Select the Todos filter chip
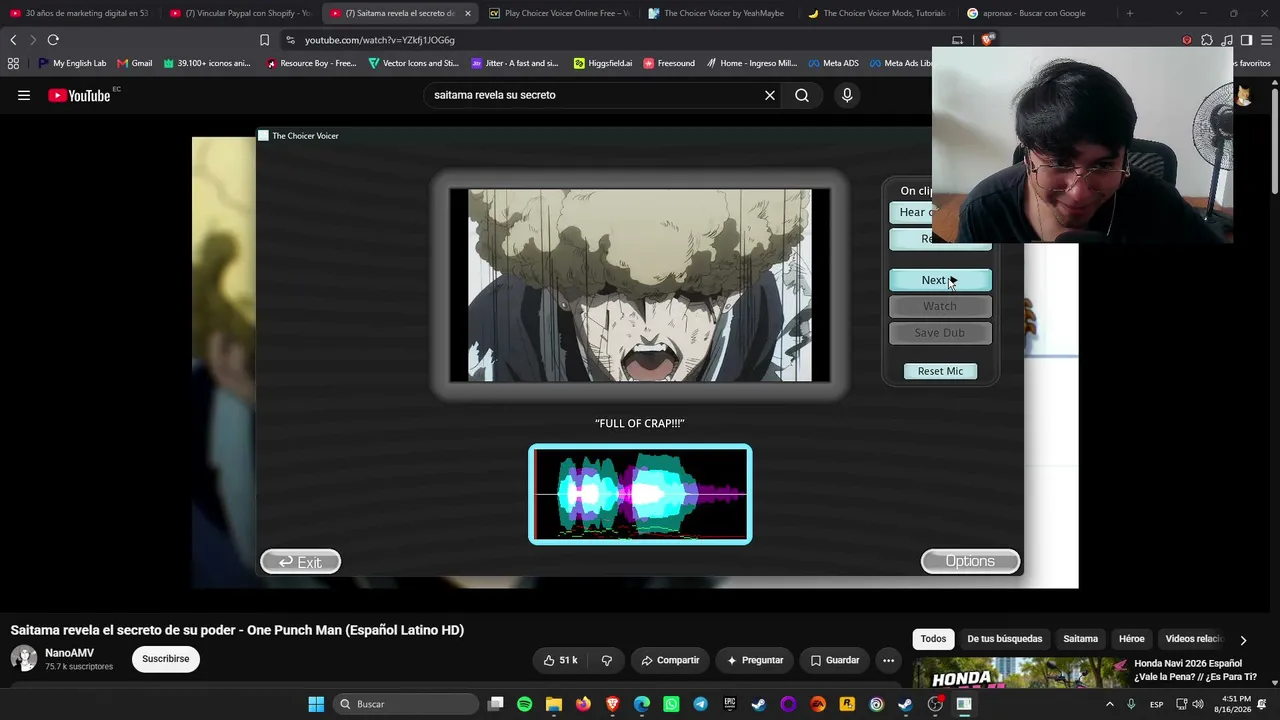Image resolution: width=1280 pixels, height=720 pixels. click(x=933, y=639)
